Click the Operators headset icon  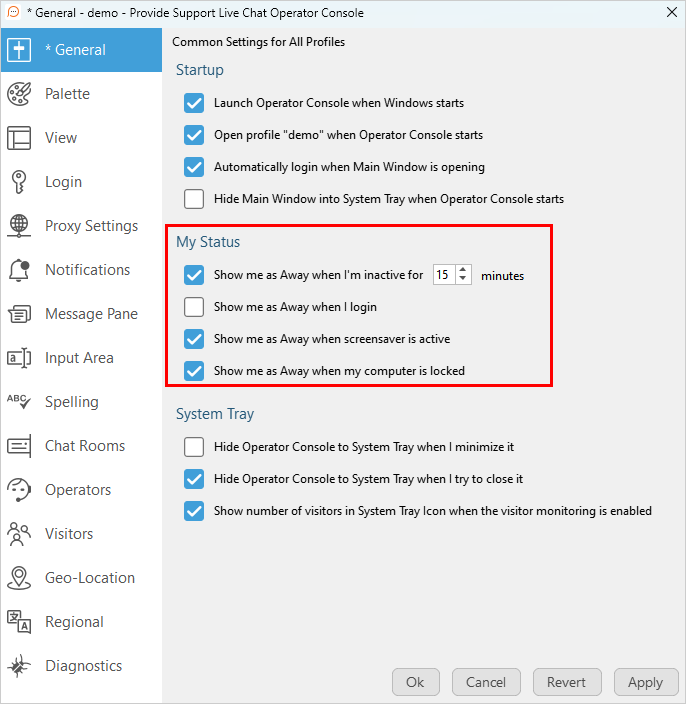point(19,490)
